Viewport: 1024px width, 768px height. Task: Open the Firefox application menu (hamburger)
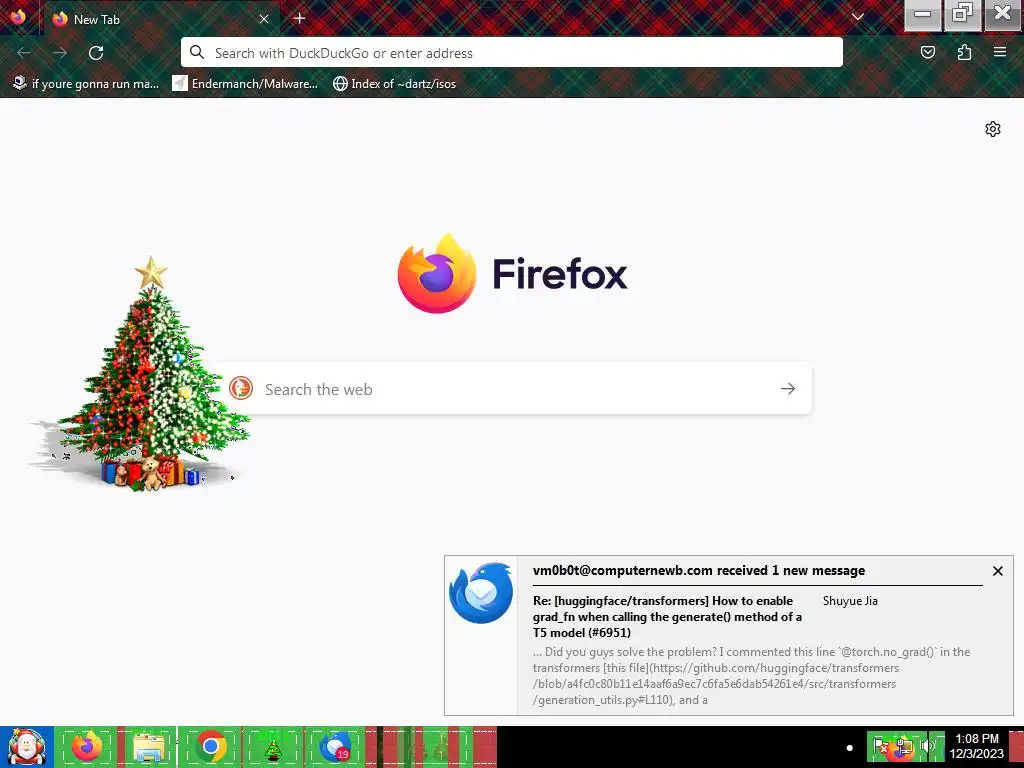pos(999,52)
